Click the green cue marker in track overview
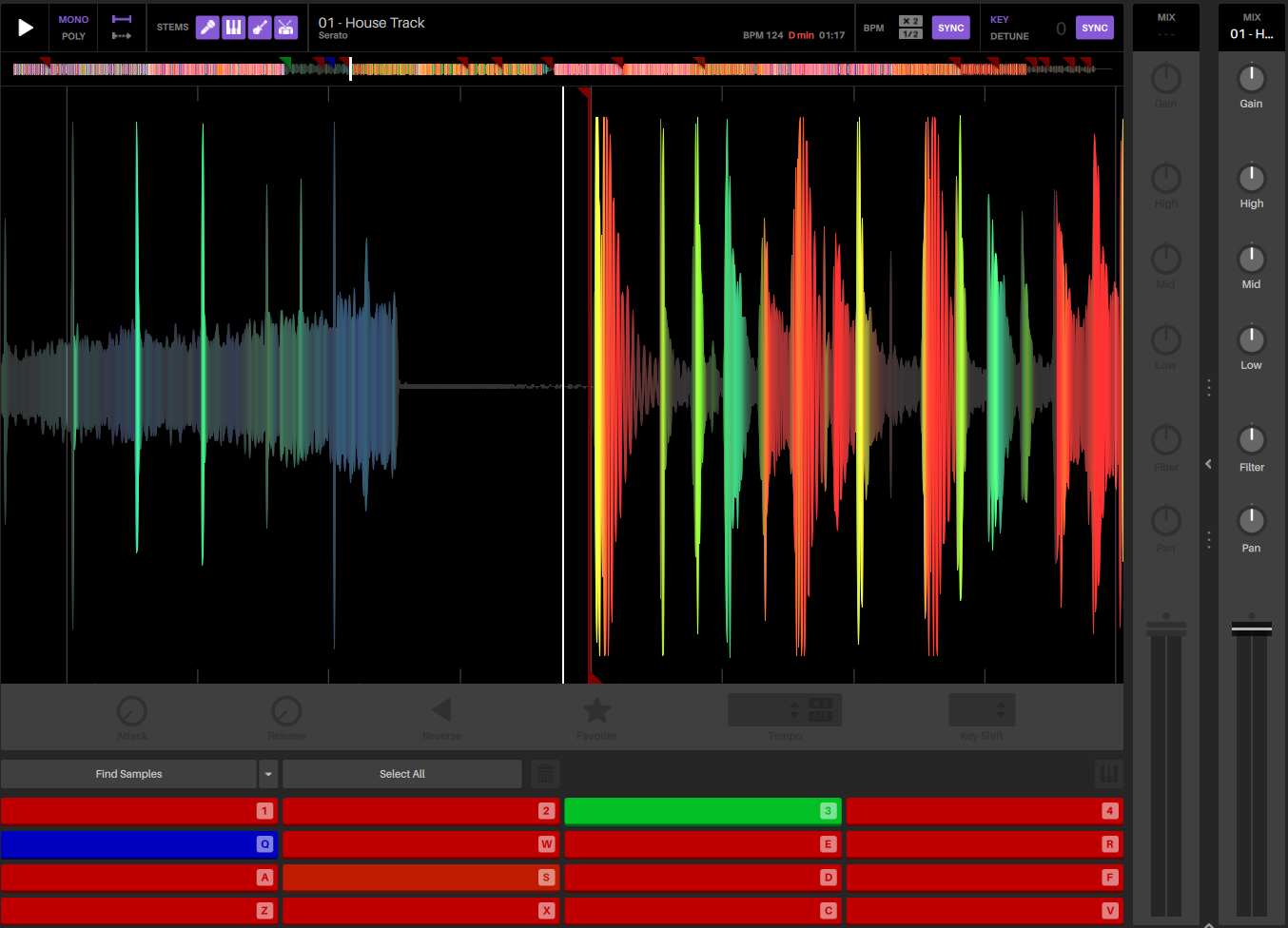Image resolution: width=1288 pixels, height=928 pixels. 285,63
